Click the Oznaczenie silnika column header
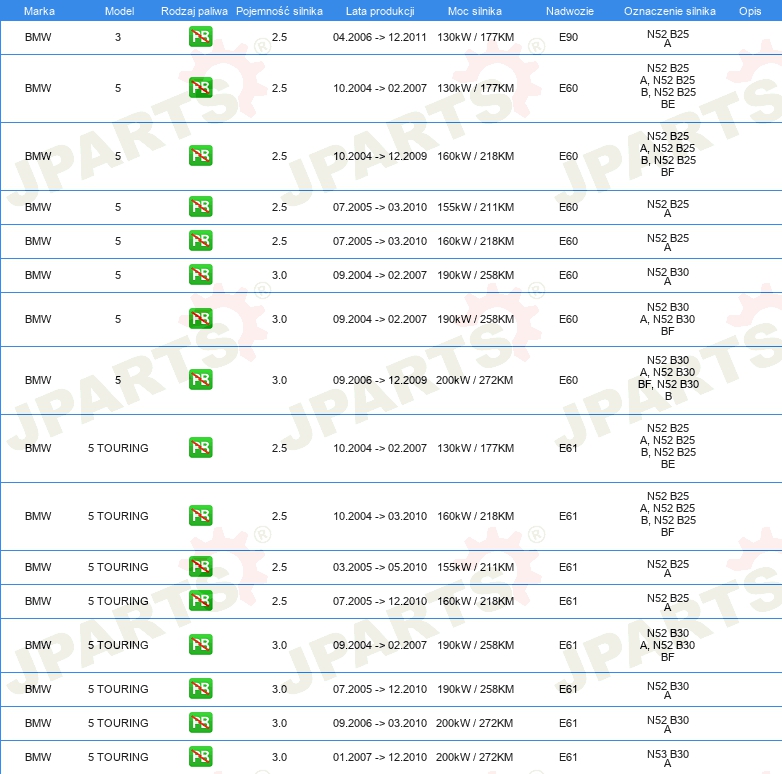This screenshot has width=782, height=774. pyautogui.click(x=669, y=10)
